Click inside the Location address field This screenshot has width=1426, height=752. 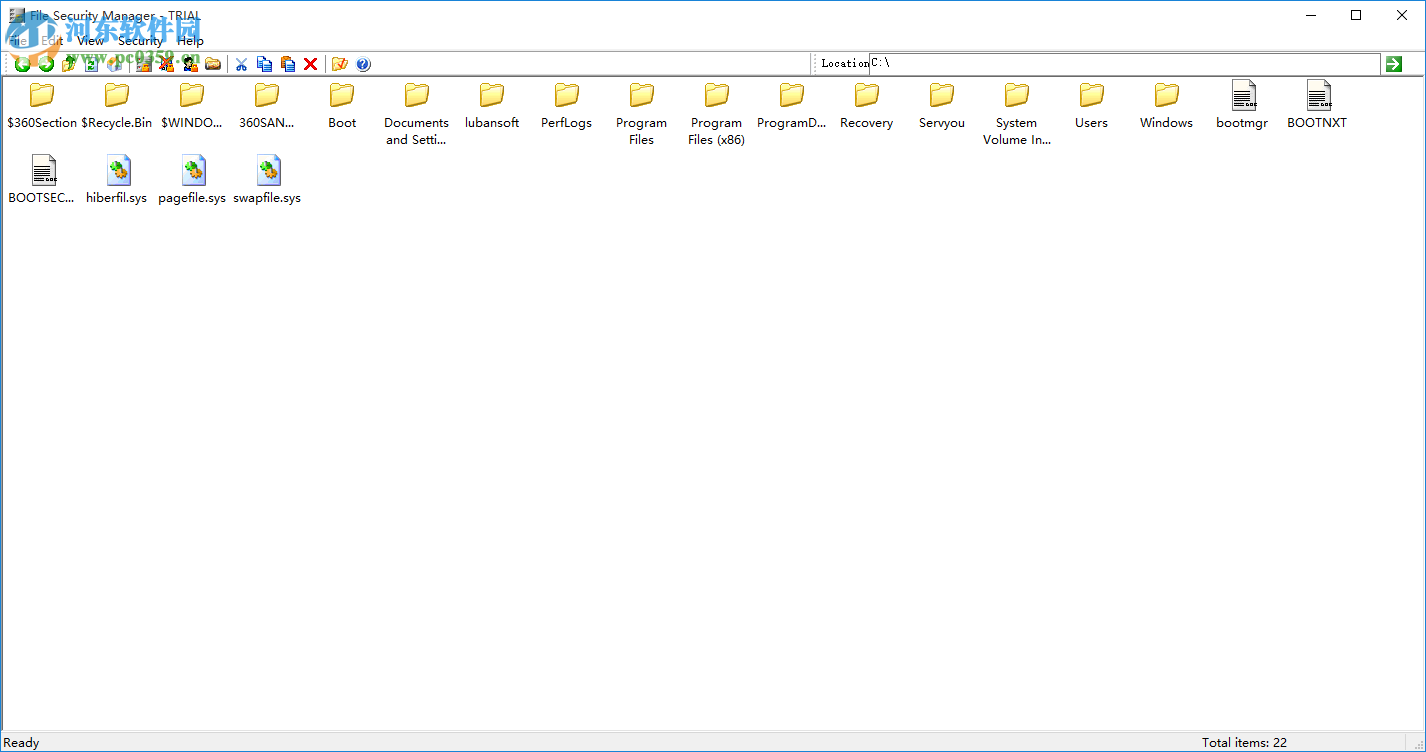point(1100,62)
